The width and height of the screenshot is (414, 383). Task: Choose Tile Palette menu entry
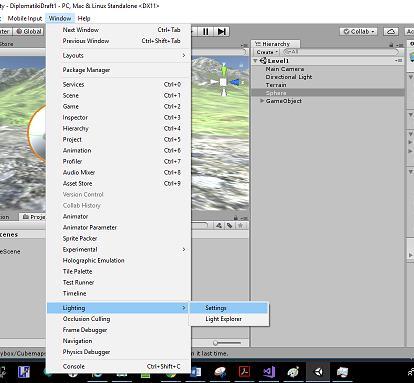pos(119,271)
